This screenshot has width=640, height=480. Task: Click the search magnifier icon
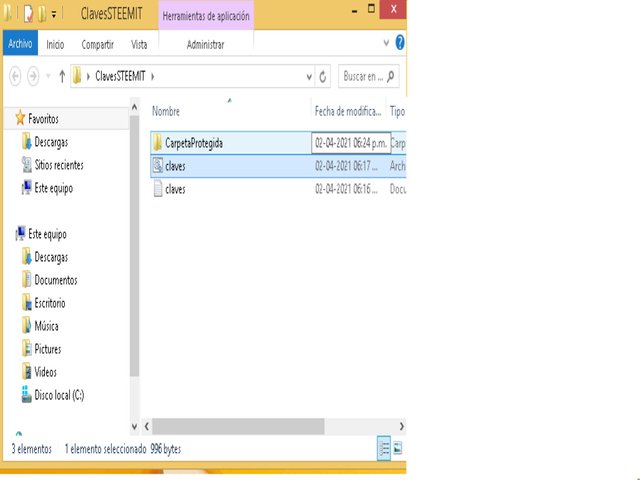pos(391,76)
